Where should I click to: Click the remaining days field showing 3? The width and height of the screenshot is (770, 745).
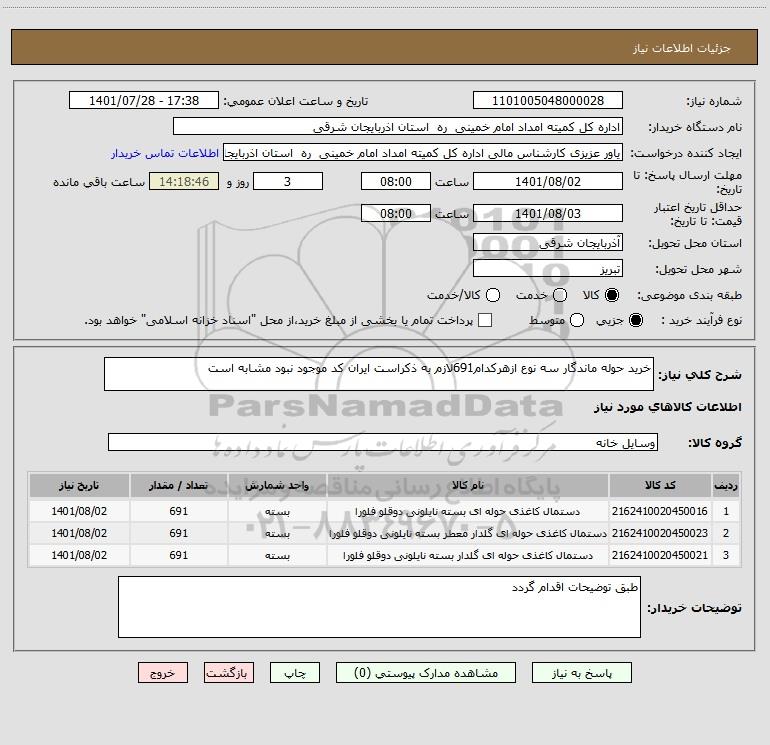point(288,181)
